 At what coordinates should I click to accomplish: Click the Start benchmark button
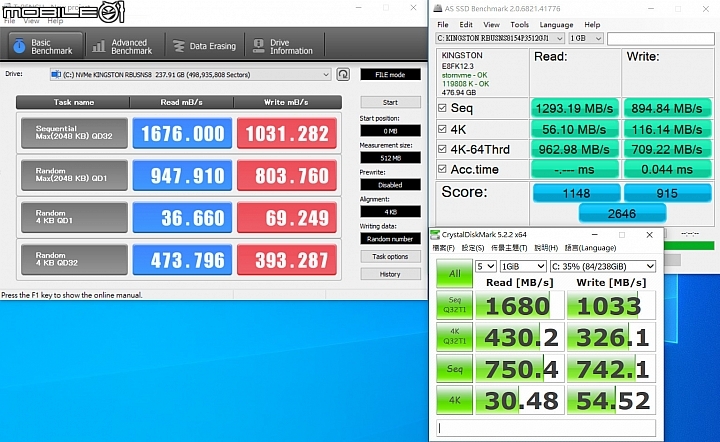[390, 102]
